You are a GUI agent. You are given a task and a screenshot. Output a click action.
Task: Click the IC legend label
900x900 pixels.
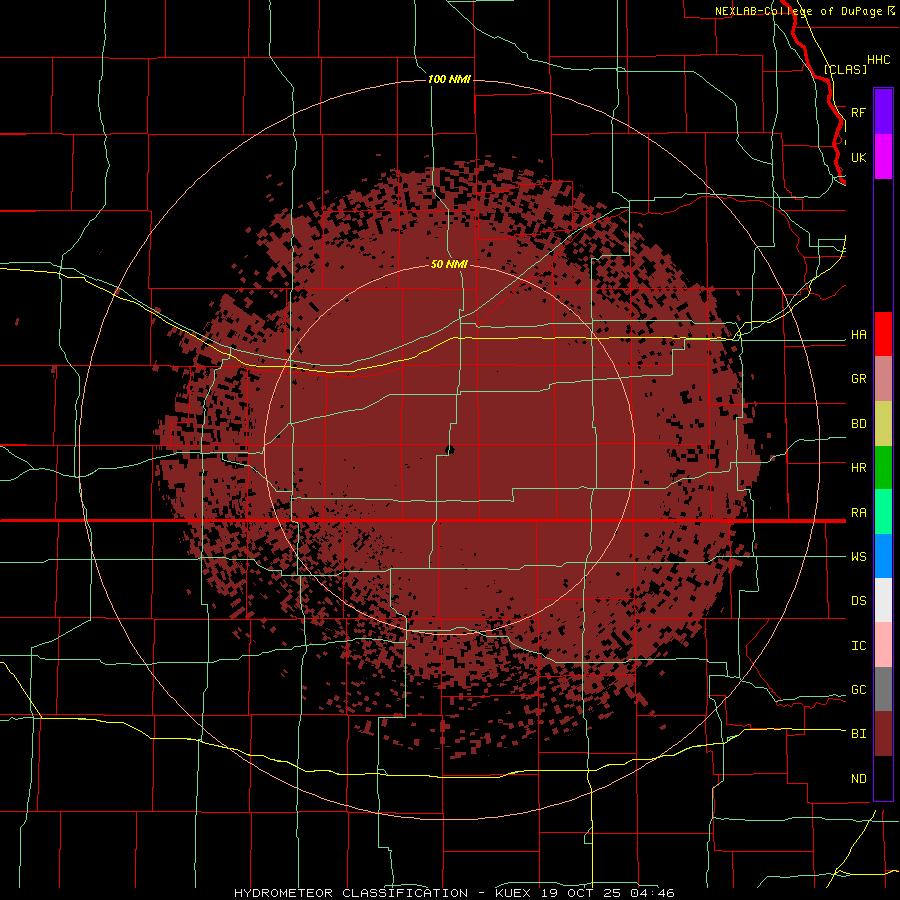pos(858,646)
